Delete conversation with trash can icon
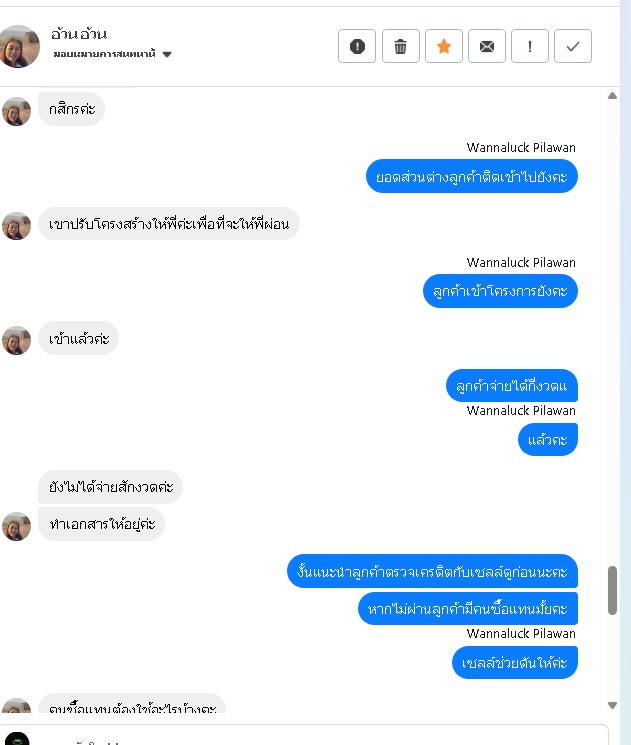 (x=401, y=46)
